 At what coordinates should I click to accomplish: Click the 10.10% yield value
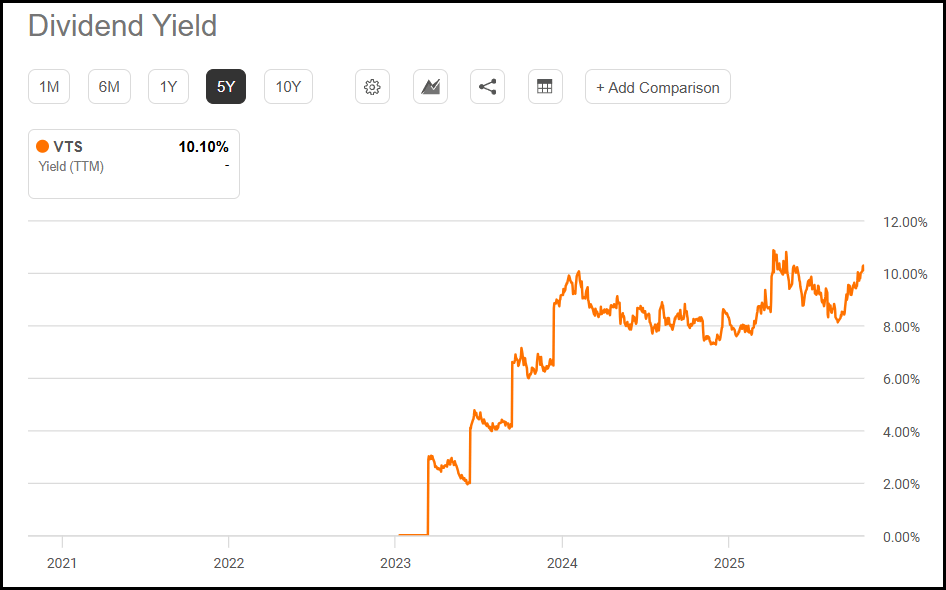[203, 147]
